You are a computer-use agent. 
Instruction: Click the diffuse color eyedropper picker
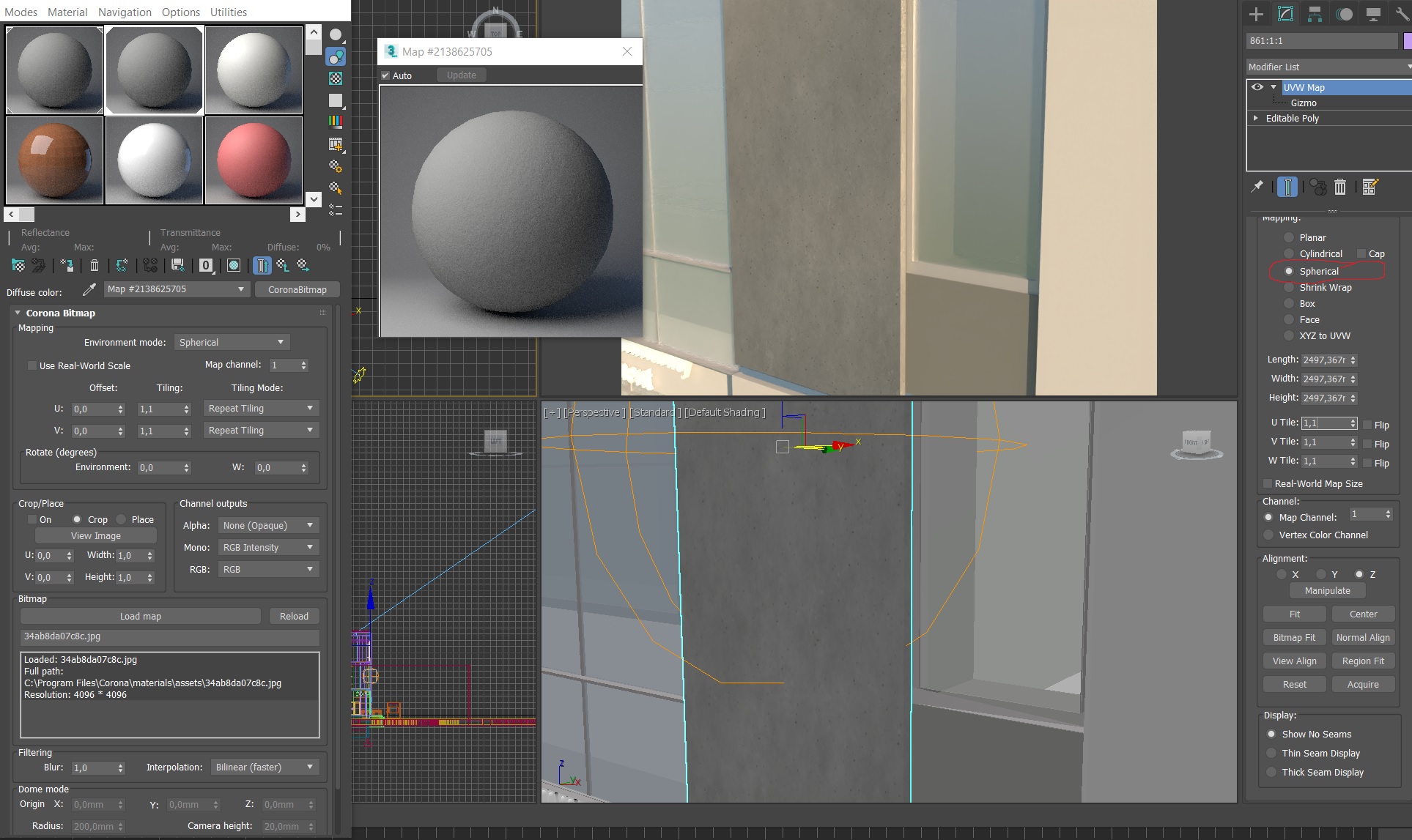click(89, 290)
